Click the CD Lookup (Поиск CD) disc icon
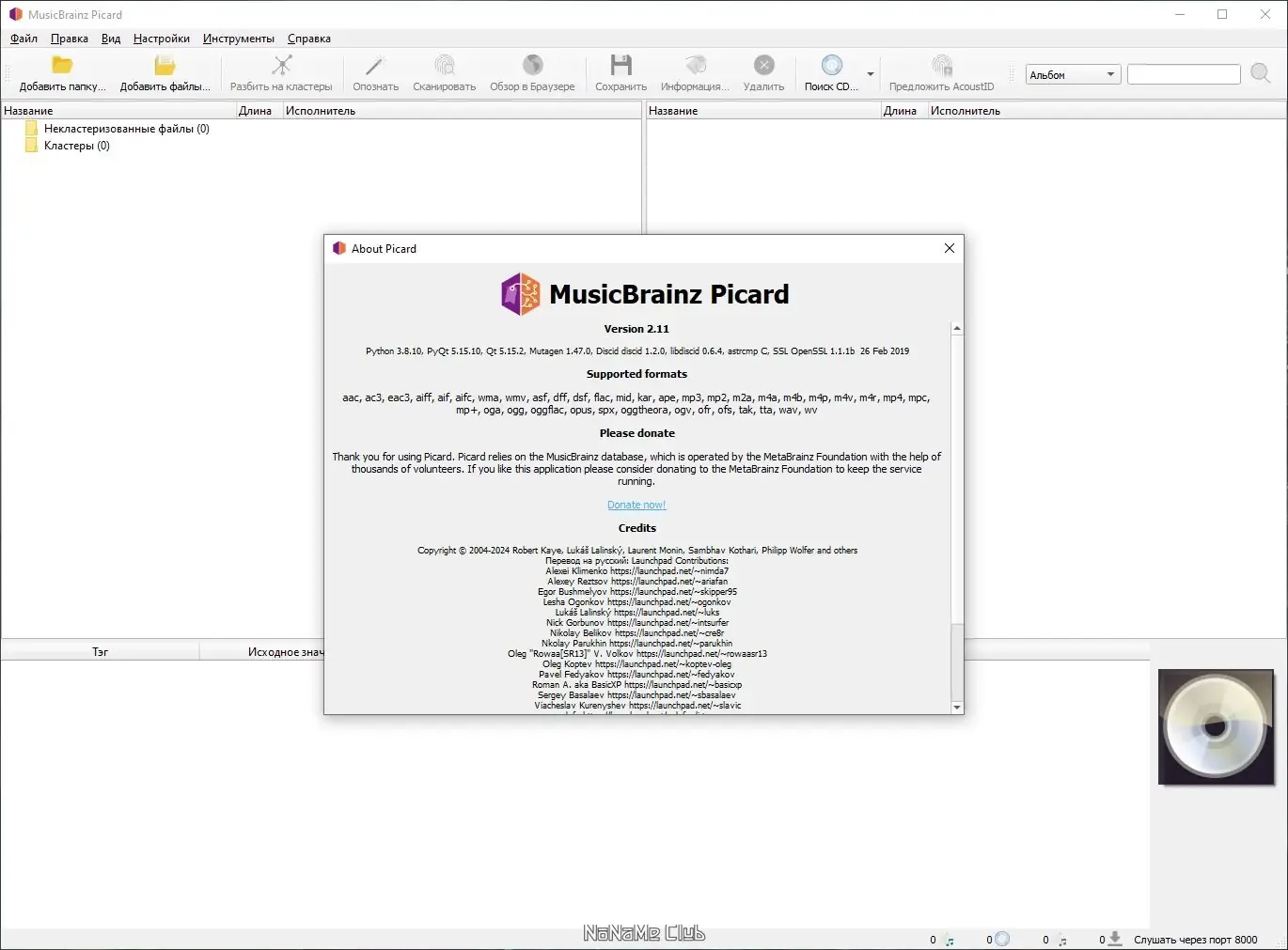Screen dimensions: 1288x950 (x=831, y=65)
